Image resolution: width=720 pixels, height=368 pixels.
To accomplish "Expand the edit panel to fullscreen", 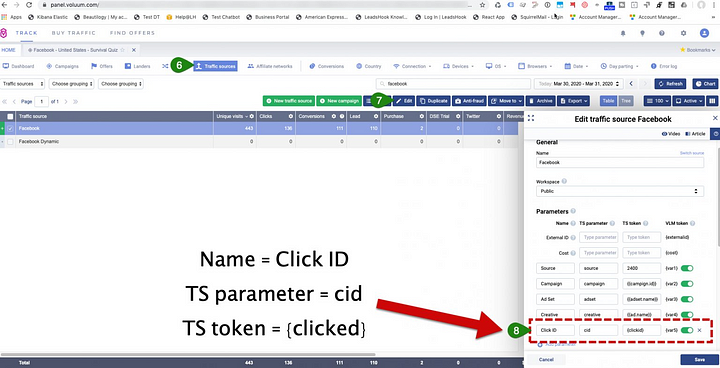I will click(531, 119).
